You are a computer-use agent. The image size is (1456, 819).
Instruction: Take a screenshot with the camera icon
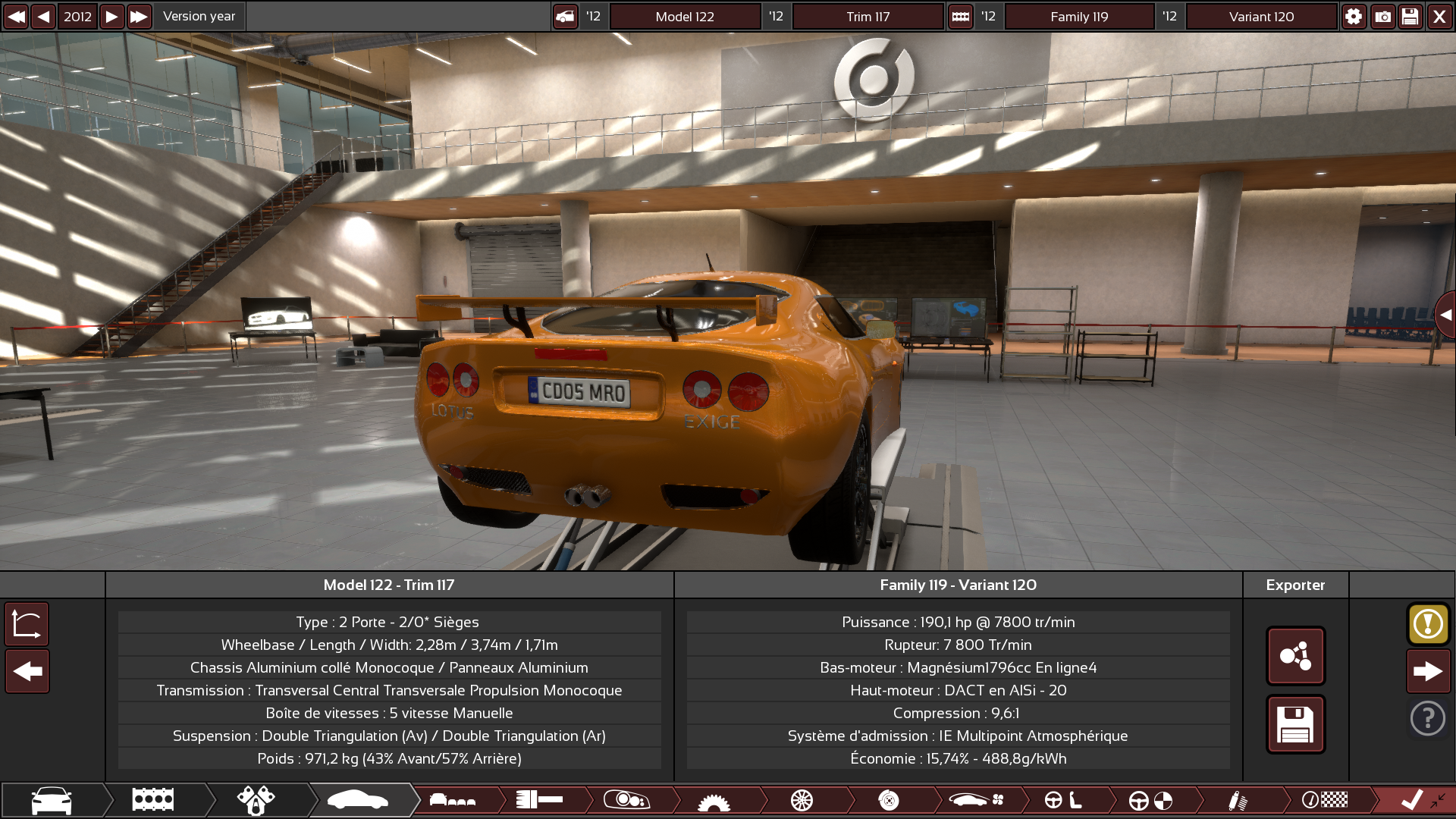1382,16
